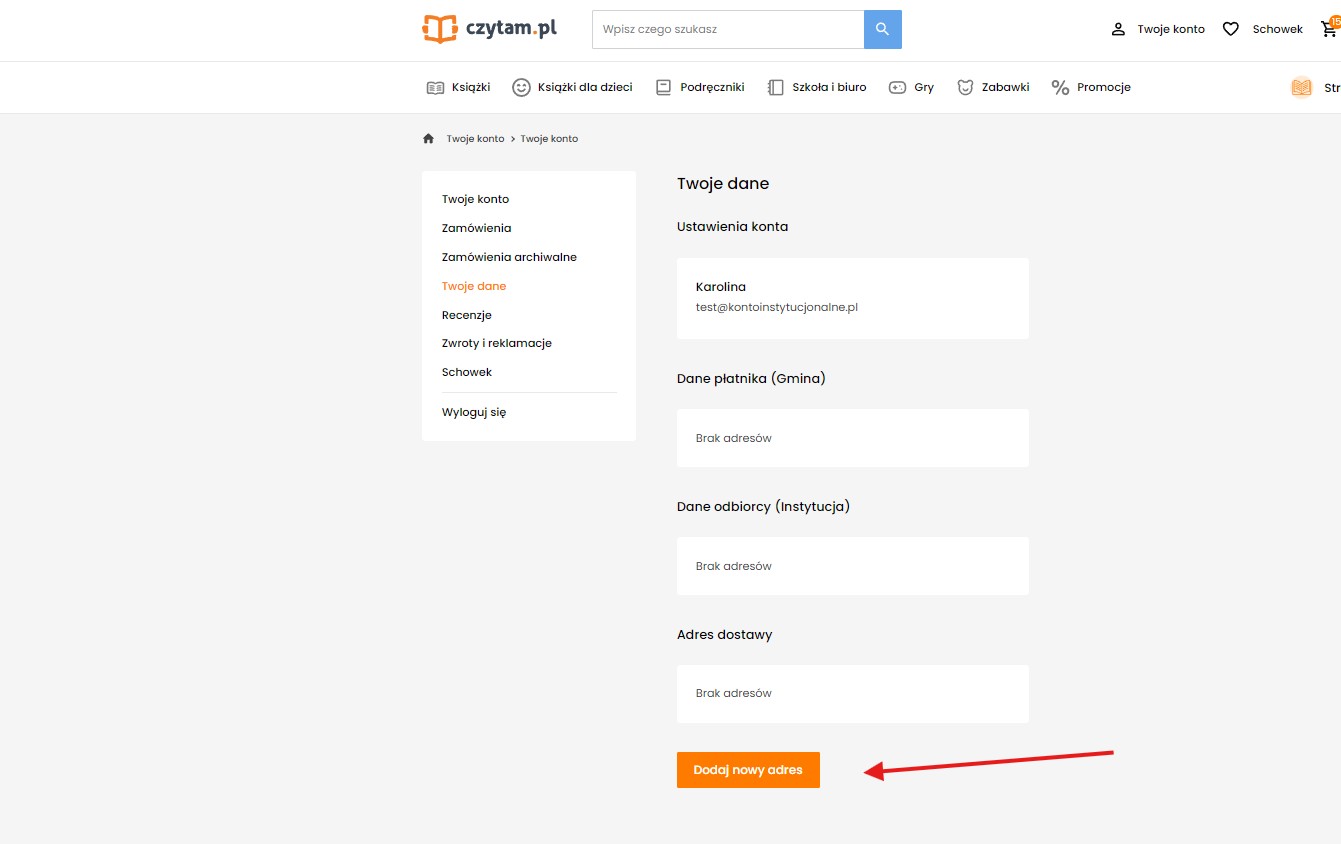Click the Ustawienia konta section heading
1341x844 pixels.
click(733, 226)
